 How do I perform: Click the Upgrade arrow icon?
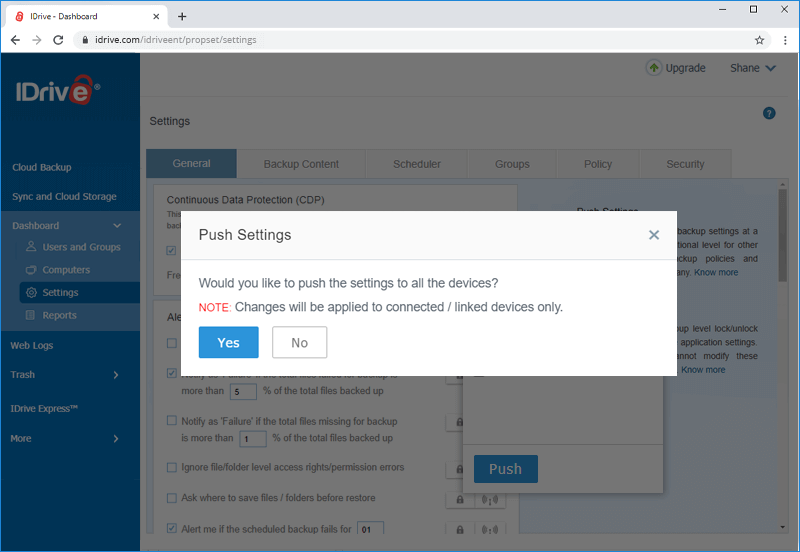pyautogui.click(x=654, y=68)
